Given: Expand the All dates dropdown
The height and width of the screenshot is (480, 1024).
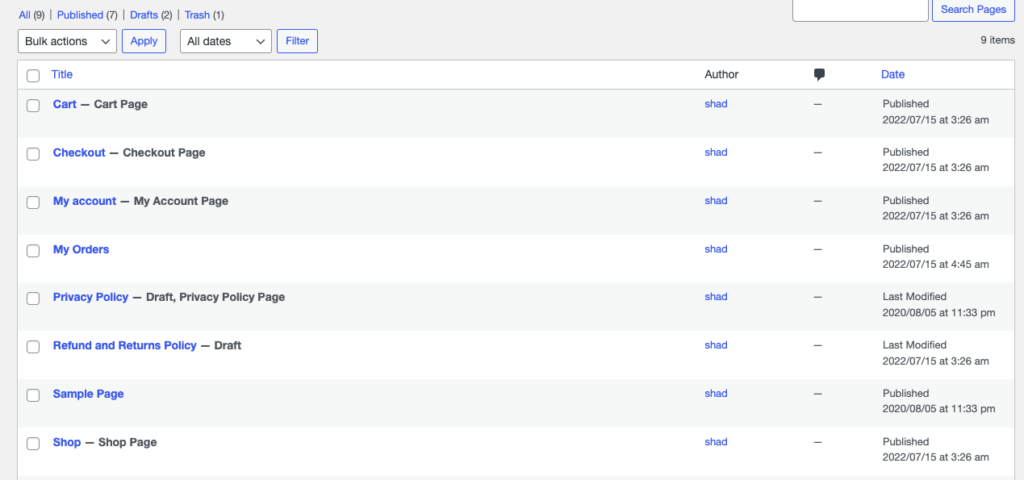Looking at the screenshot, I should tap(226, 41).
